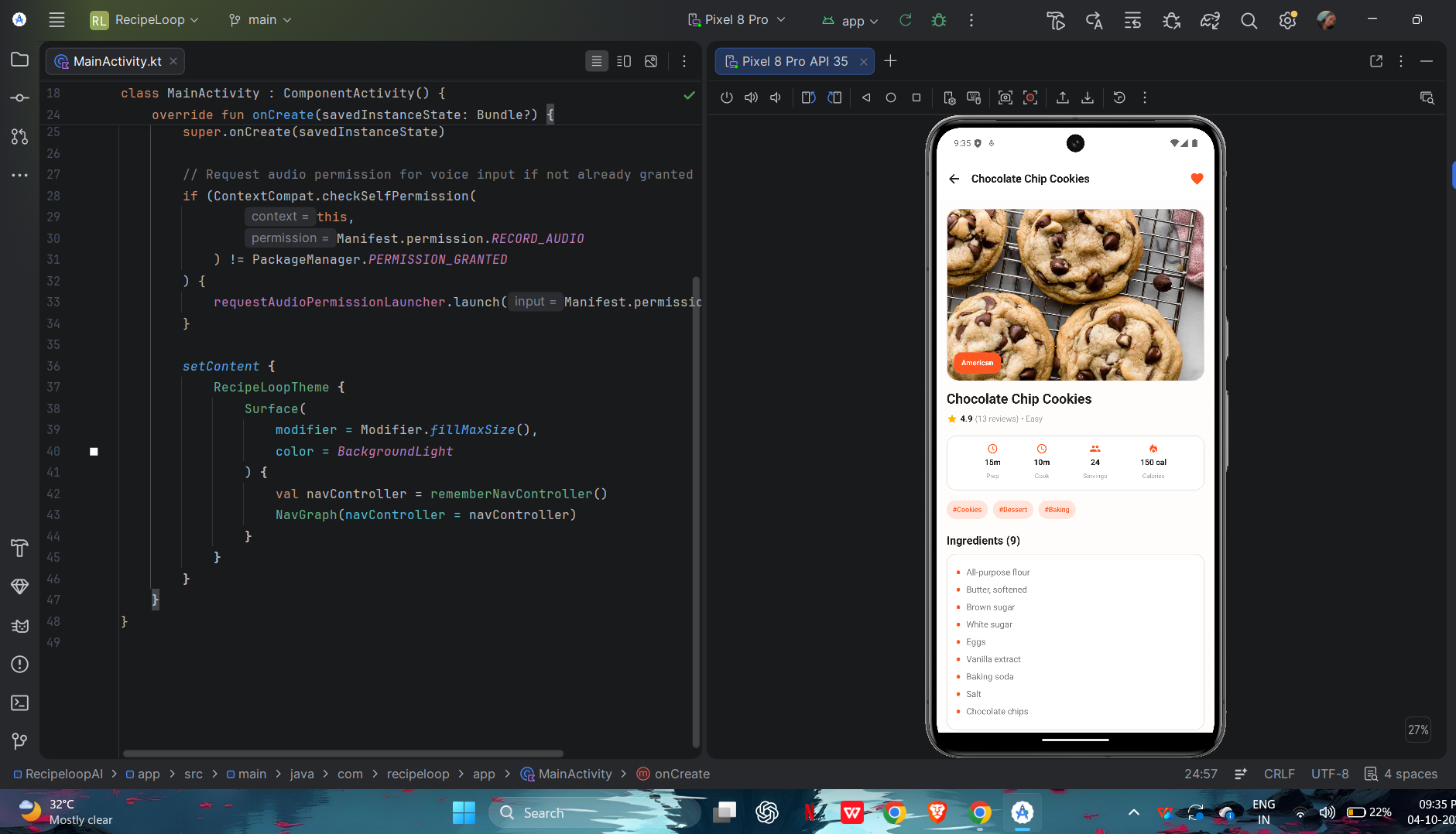Sync project with Gradle files
The width and height of the screenshot is (1456, 834).
pyautogui.click(x=1210, y=21)
